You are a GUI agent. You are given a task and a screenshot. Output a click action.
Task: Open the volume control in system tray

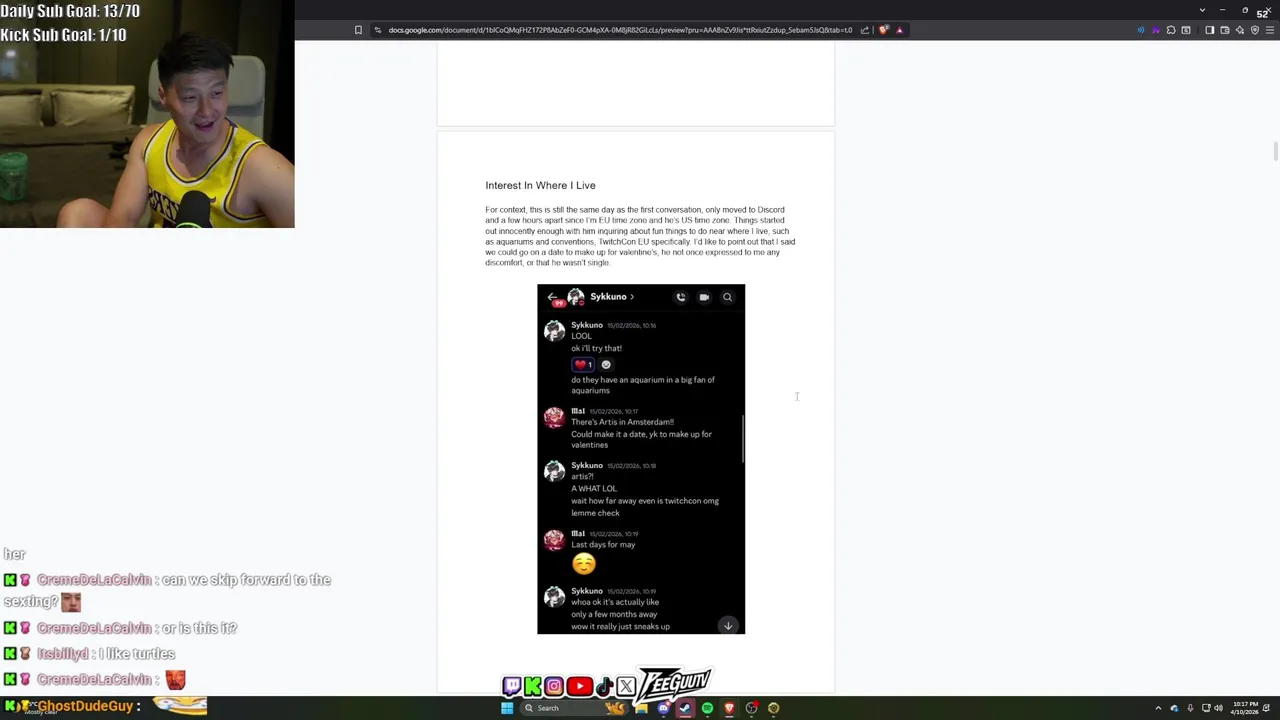pyautogui.click(x=1219, y=708)
